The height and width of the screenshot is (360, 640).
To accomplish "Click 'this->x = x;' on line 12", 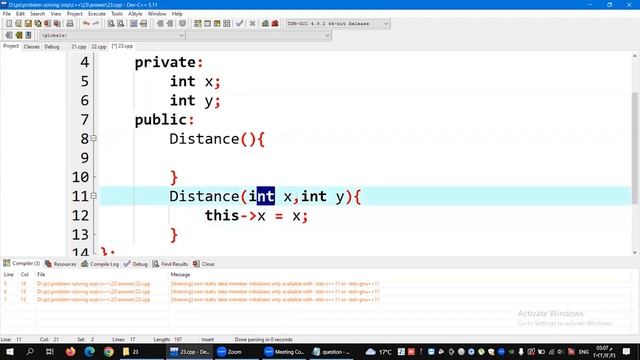I will coord(256,216).
